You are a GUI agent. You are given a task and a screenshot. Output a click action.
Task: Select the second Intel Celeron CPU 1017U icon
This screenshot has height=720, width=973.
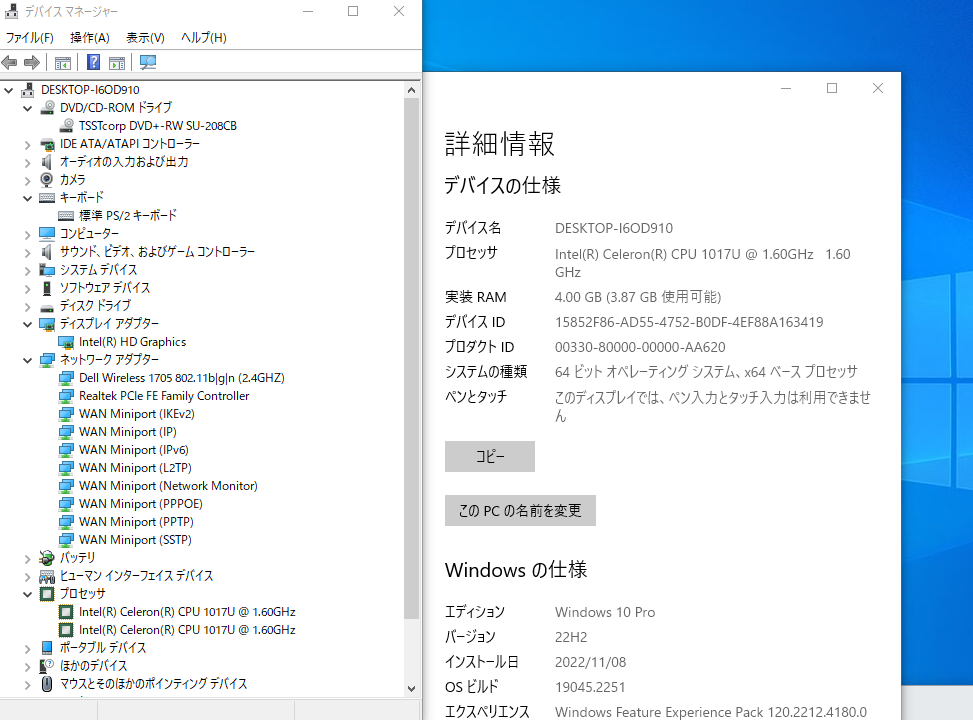pyautogui.click(x=66, y=630)
